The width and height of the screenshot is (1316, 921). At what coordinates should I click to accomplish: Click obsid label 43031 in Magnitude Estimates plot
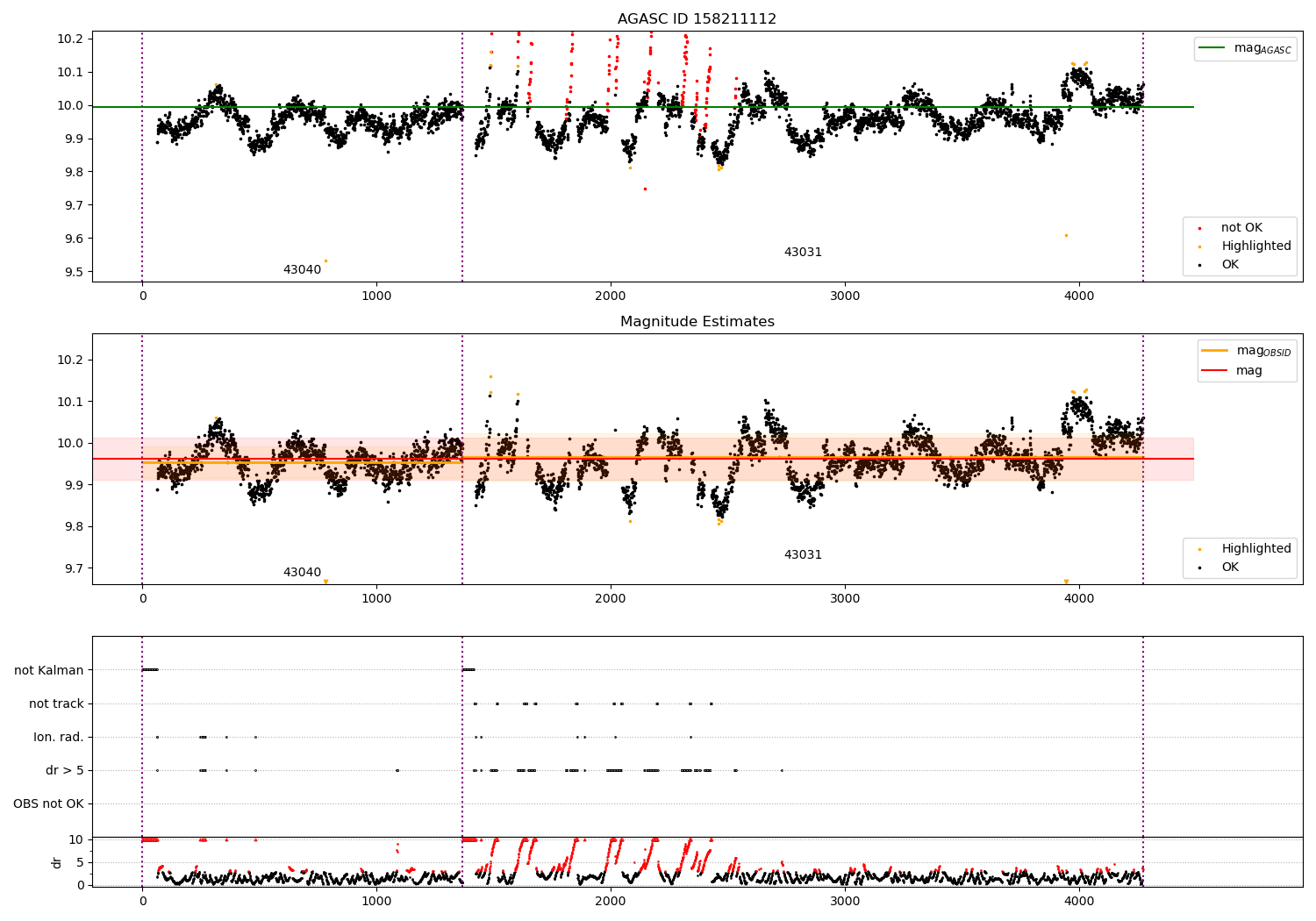(x=803, y=554)
